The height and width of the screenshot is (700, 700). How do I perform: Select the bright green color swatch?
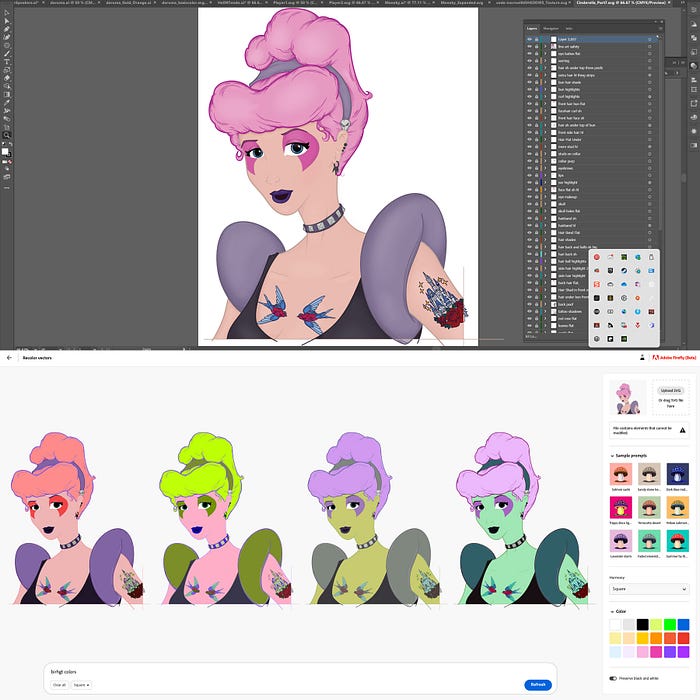pyautogui.click(x=670, y=624)
